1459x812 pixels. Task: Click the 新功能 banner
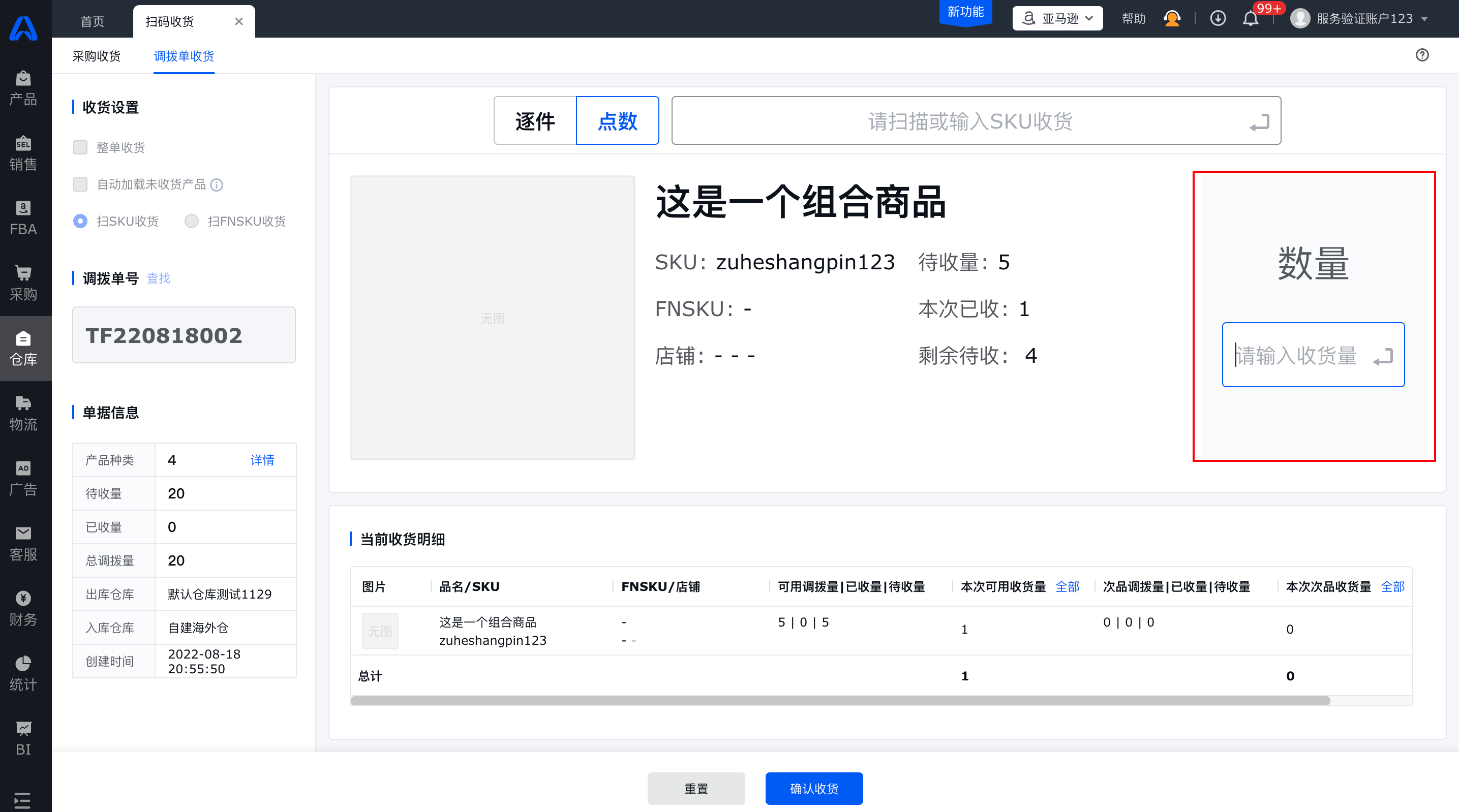tap(966, 13)
